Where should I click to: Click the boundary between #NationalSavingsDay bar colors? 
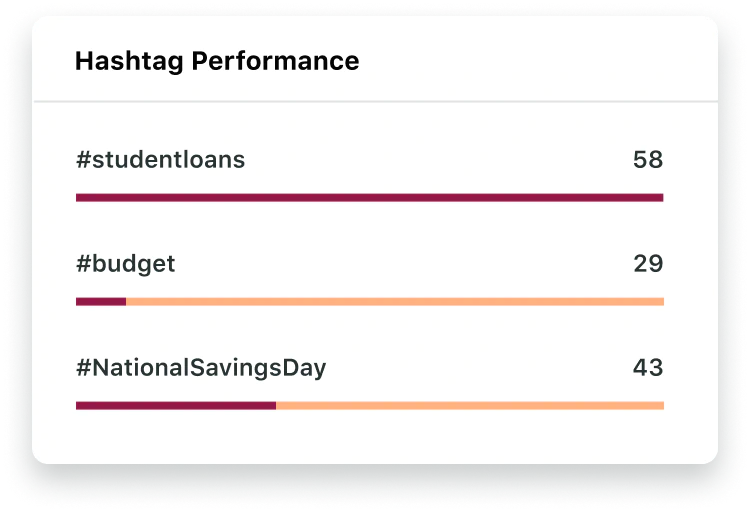276,406
